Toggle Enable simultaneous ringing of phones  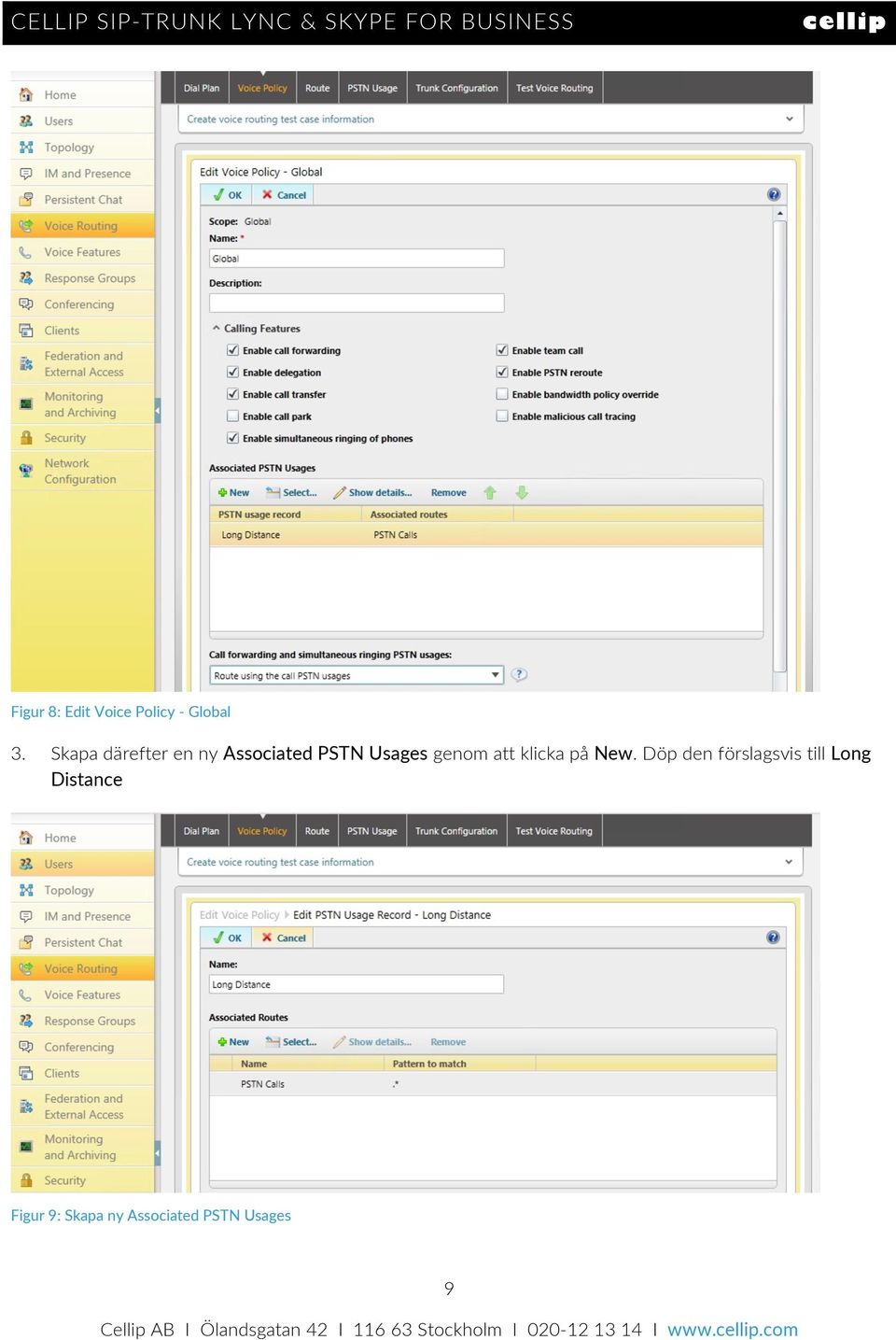[x=232, y=438]
